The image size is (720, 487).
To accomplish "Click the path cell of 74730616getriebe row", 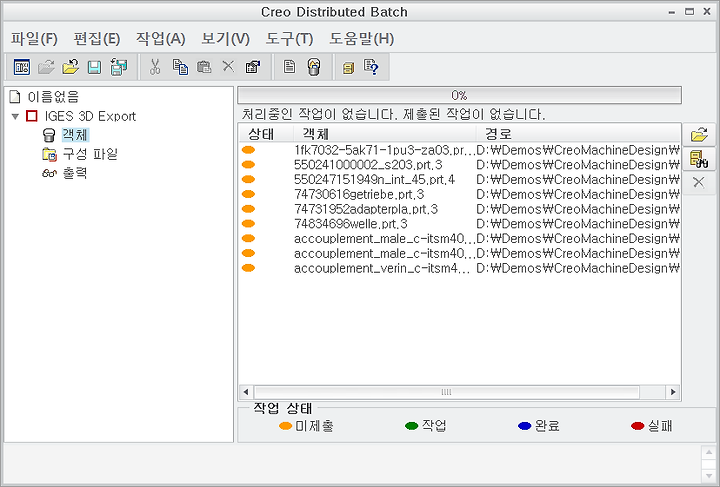I will tap(578, 194).
